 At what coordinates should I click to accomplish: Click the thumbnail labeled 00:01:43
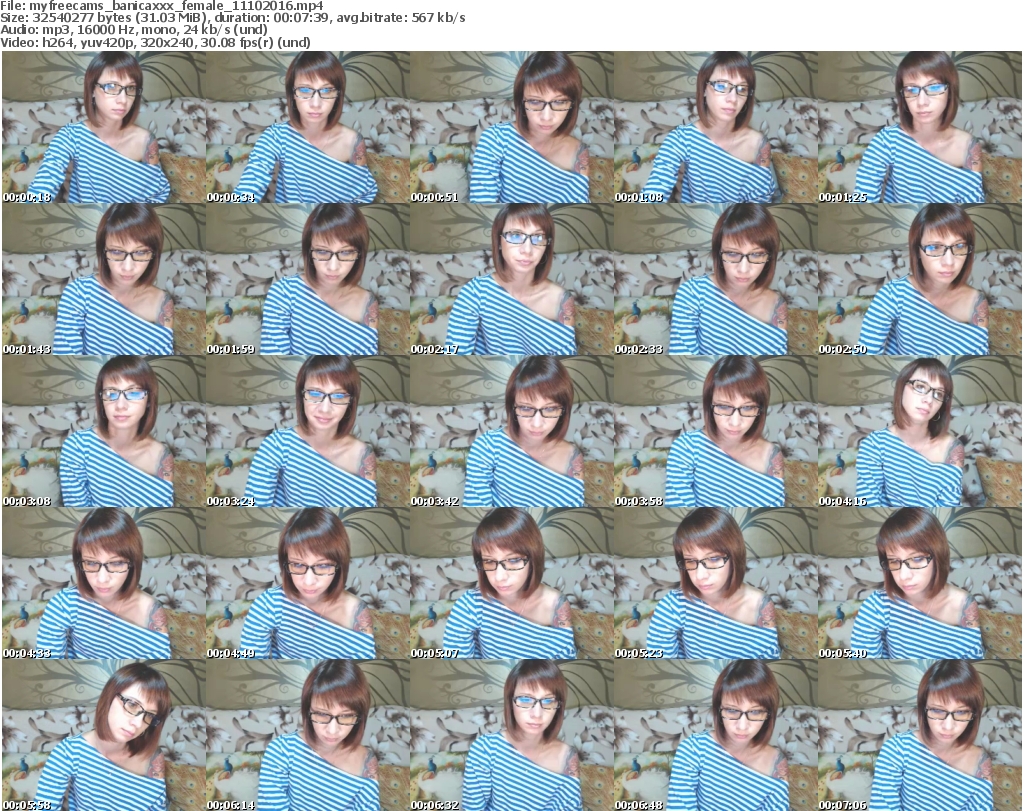tap(103, 280)
